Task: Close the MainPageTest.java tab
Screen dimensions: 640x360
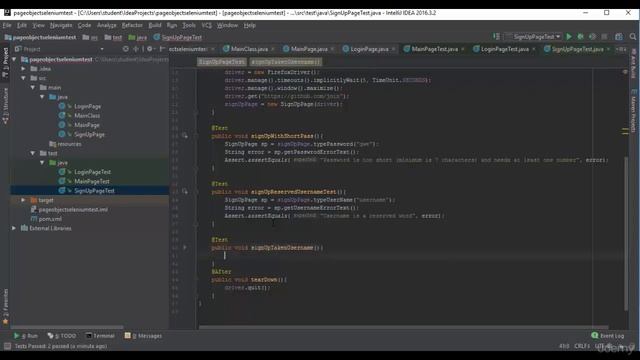Action: click(x=462, y=49)
